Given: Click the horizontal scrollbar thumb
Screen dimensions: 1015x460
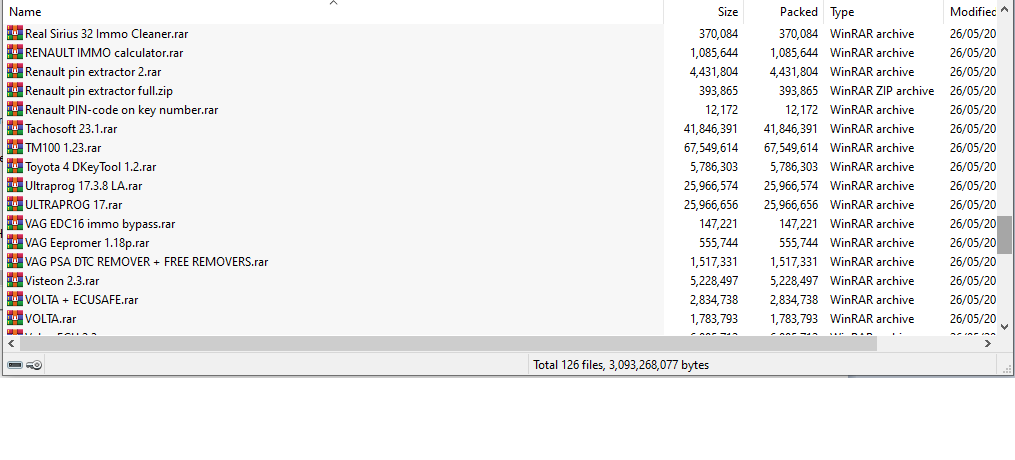Looking at the screenshot, I should tap(448, 344).
